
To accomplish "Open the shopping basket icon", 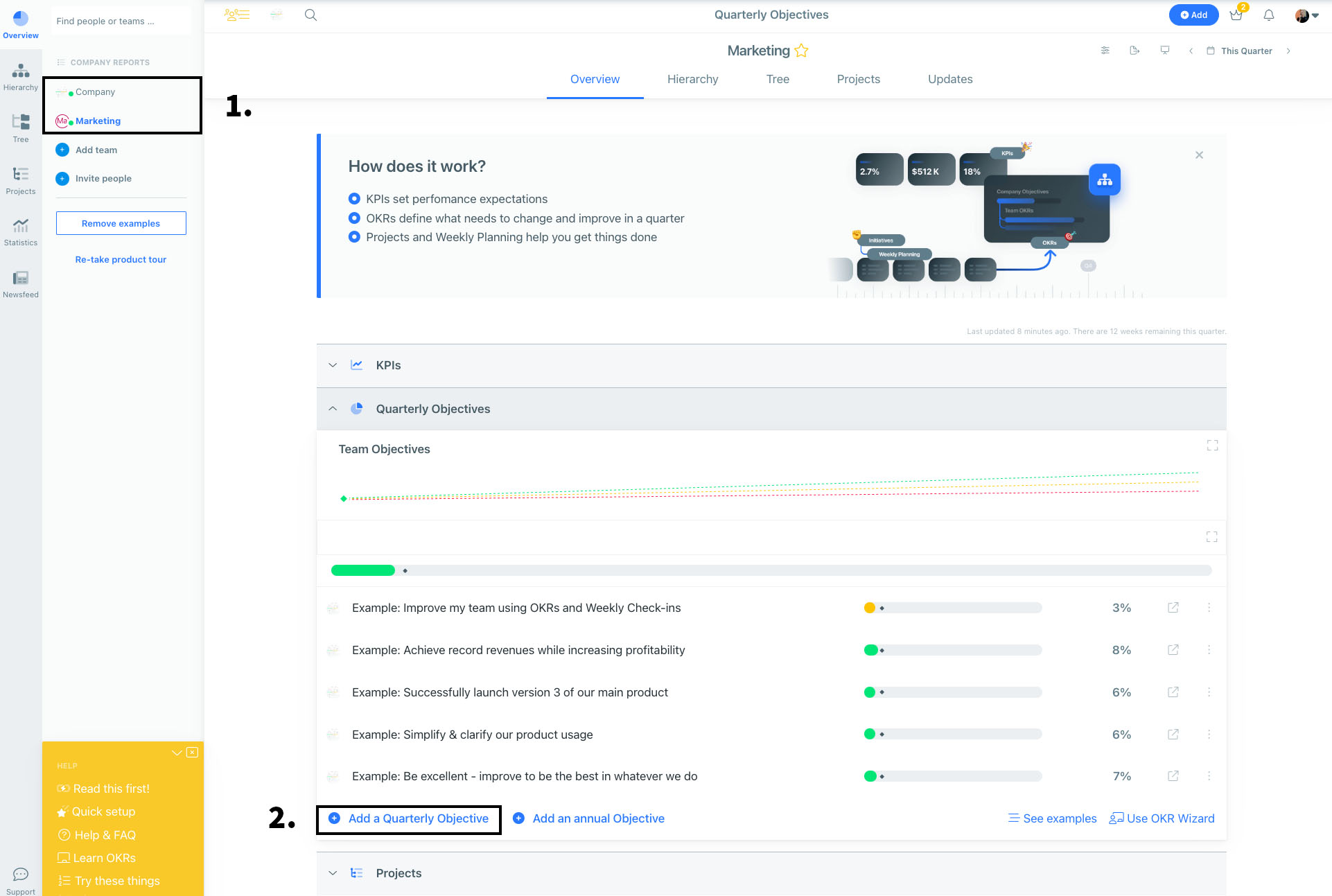I will click(x=1236, y=15).
